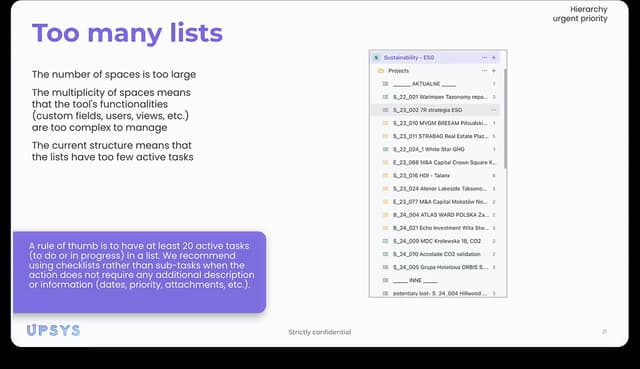Open list S_23_016 HDI - Talans
This screenshot has height=369, width=640.
pyautogui.click(x=421, y=175)
